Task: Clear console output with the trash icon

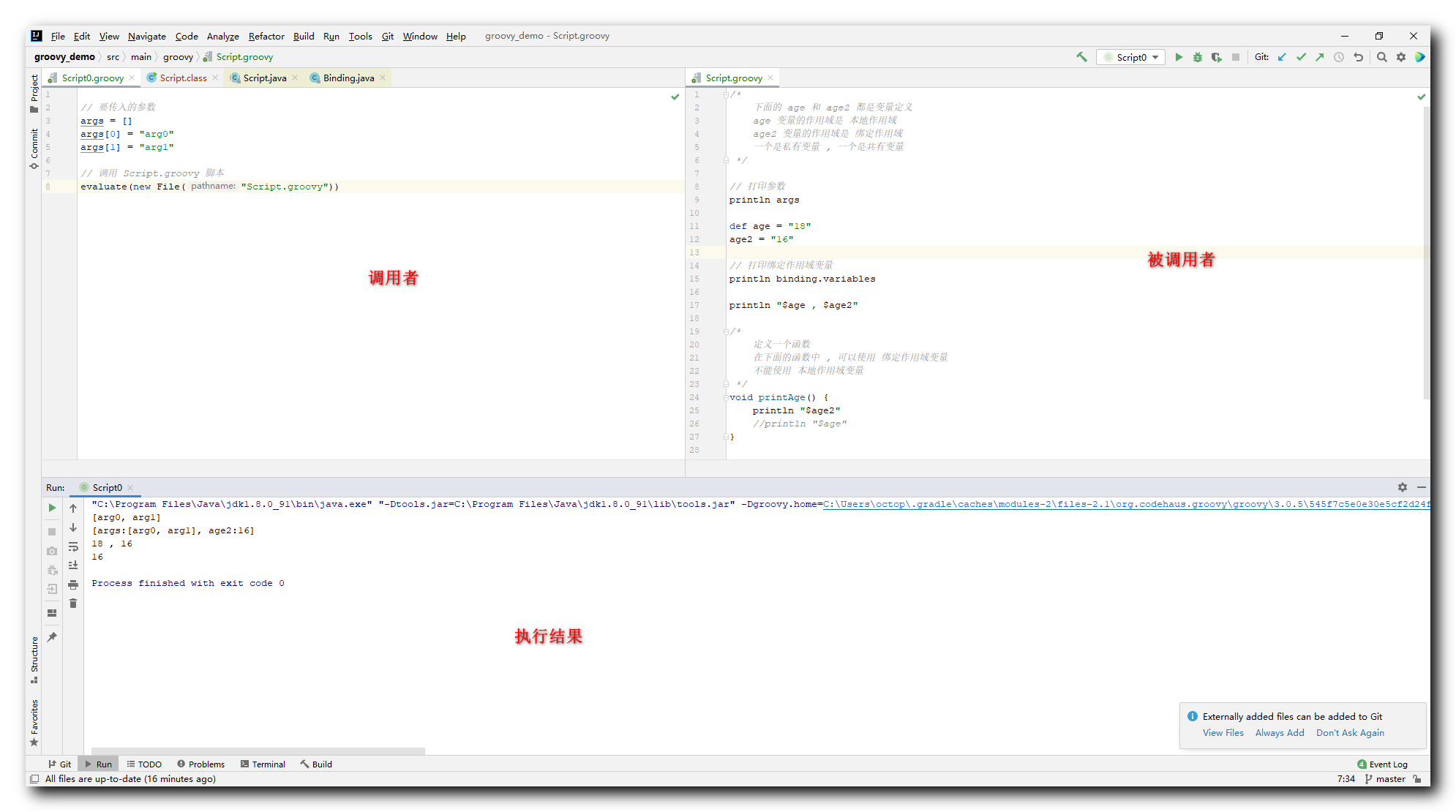Action: click(x=73, y=603)
